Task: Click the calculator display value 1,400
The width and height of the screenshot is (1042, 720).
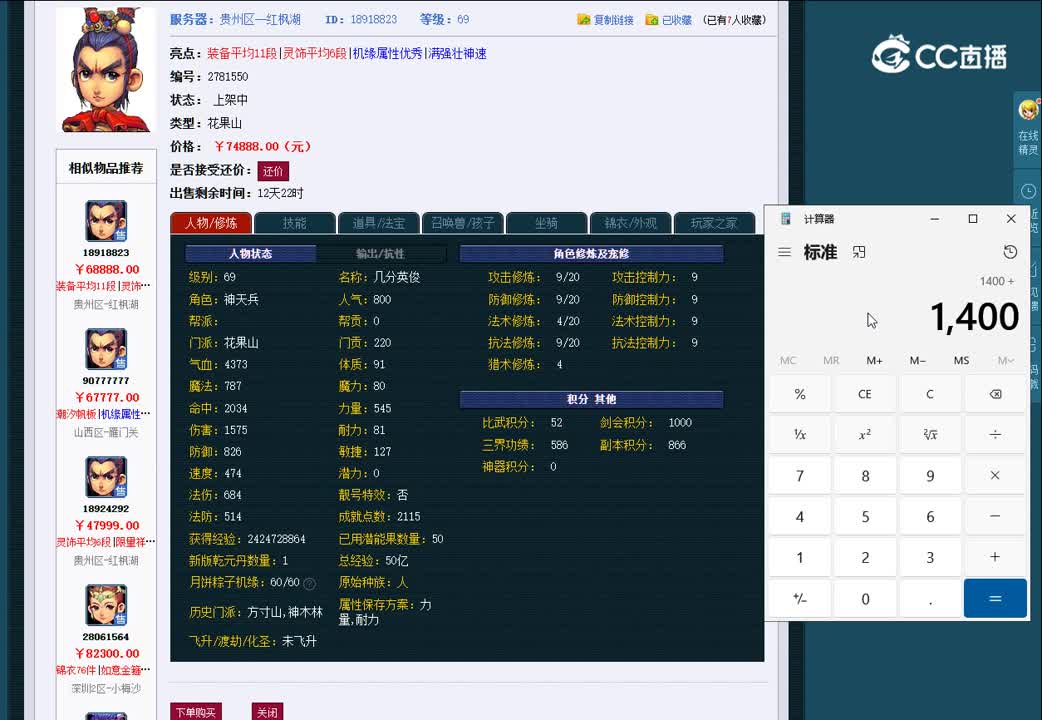Action: point(974,317)
